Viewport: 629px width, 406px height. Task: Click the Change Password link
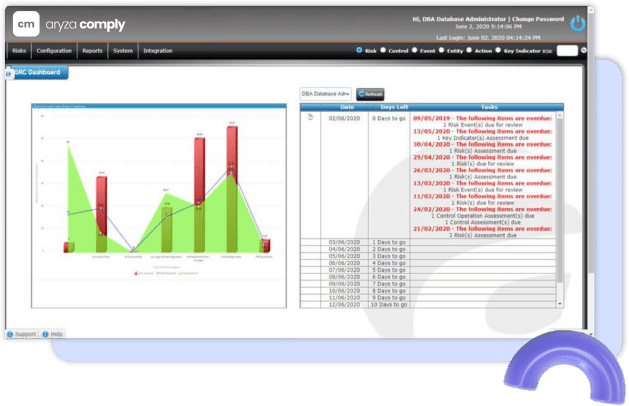click(538, 19)
